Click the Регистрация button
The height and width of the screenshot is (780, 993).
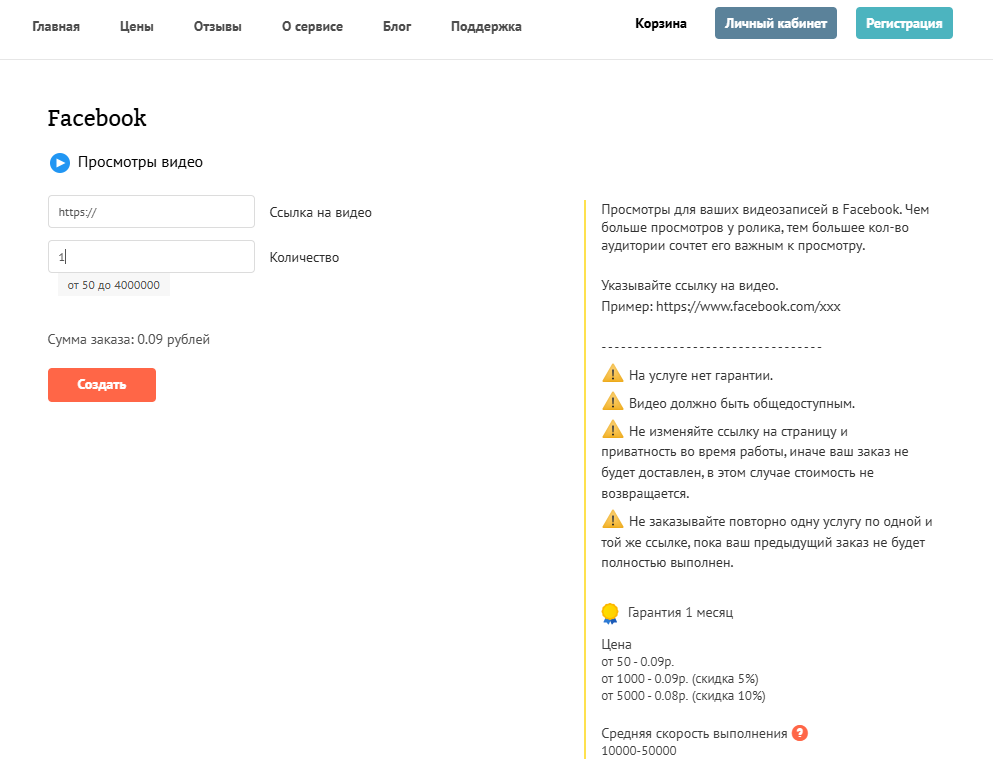click(904, 23)
